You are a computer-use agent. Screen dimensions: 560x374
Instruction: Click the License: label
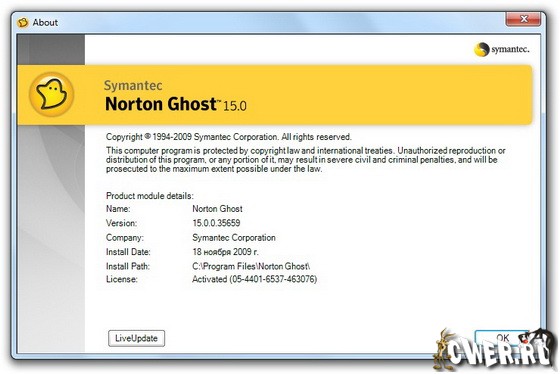[122, 279]
